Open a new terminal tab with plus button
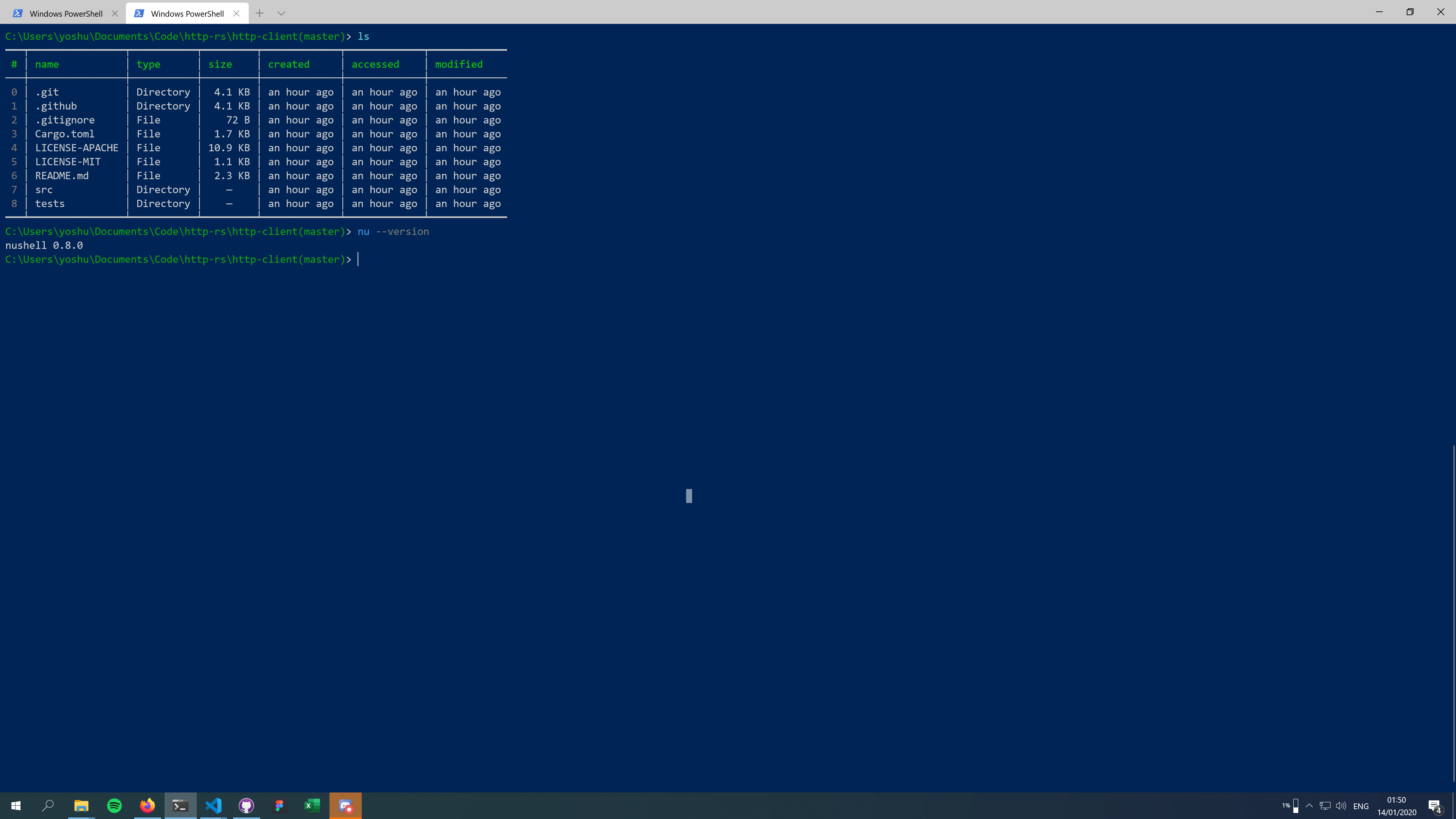 pyautogui.click(x=260, y=13)
